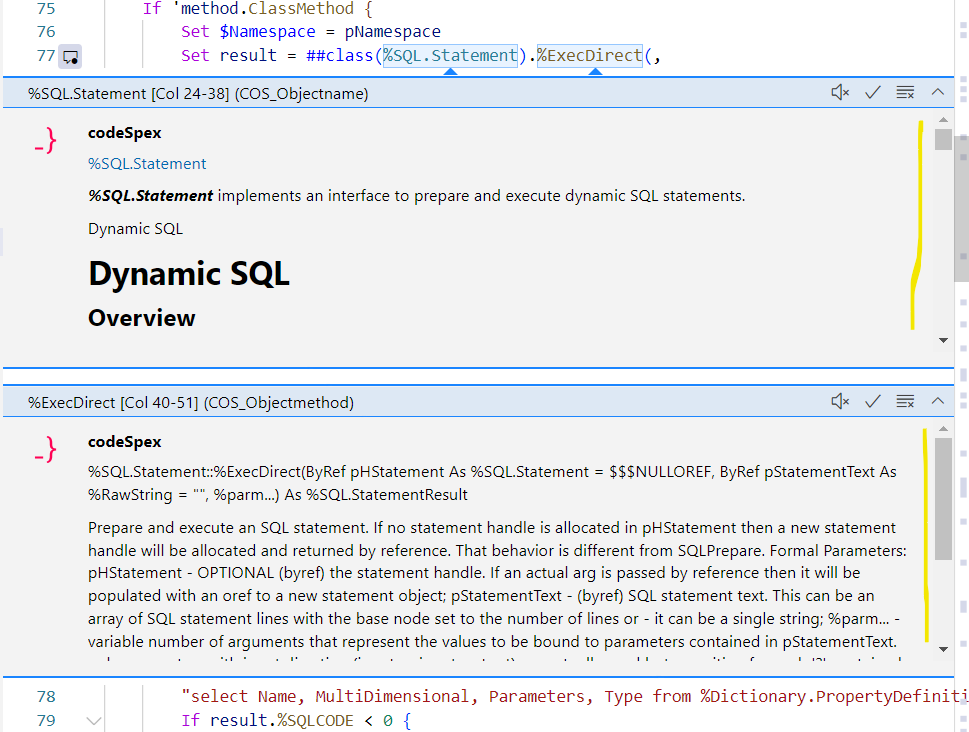The width and height of the screenshot is (969, 732).
Task: Click the speaker mute icon on %SQL.Statement panel
Action: pos(840,91)
